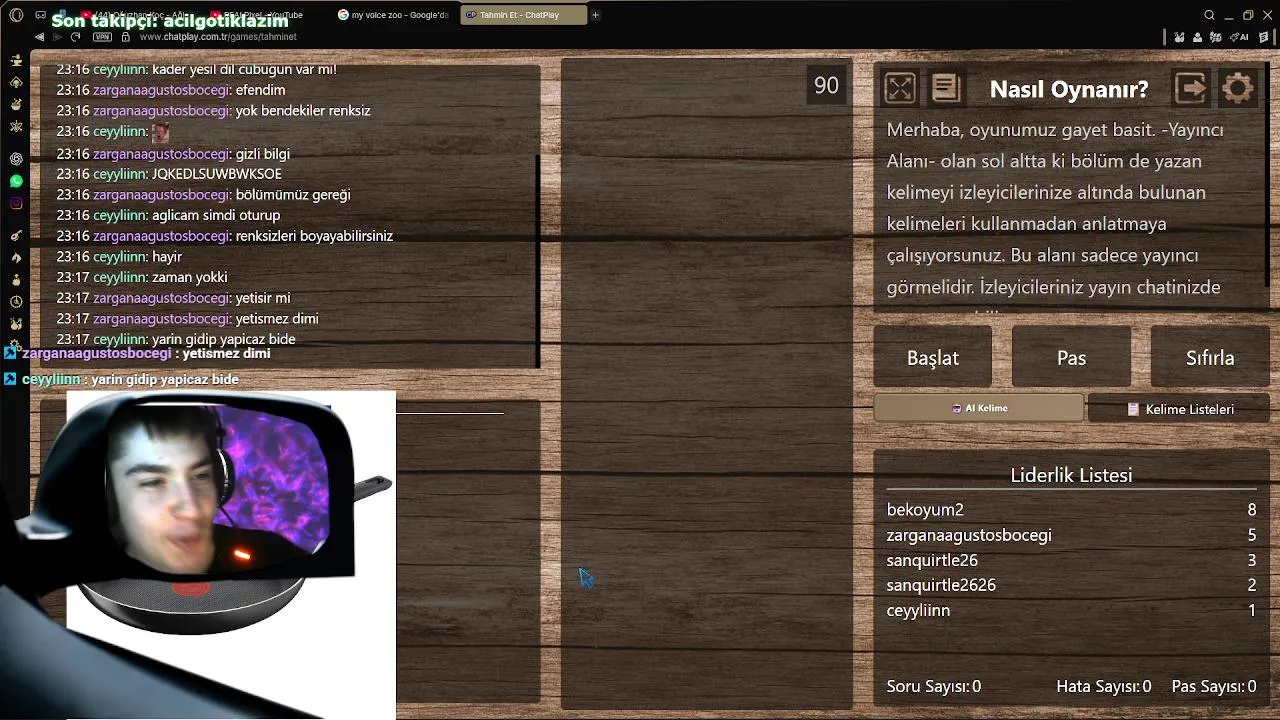
Task: Click zarganaagustosbocegi in Liderlik Listesi
Action: 969,535
